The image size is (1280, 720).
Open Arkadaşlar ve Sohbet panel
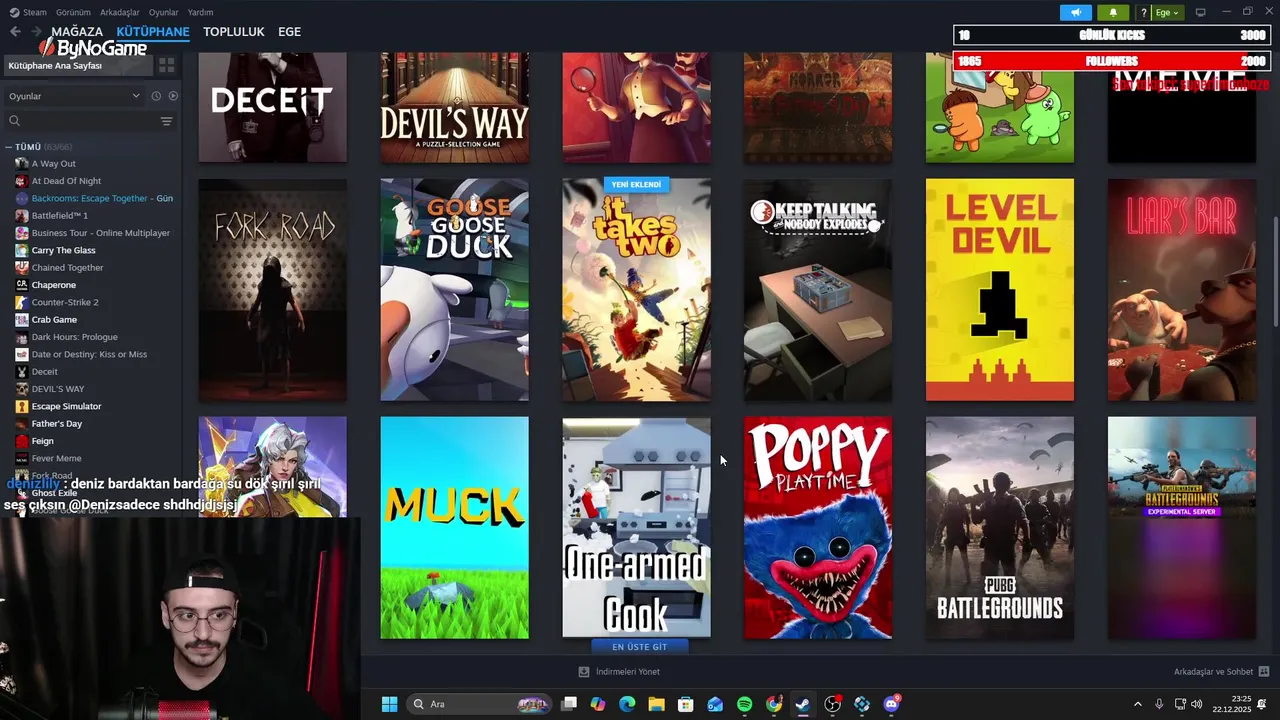1221,672
